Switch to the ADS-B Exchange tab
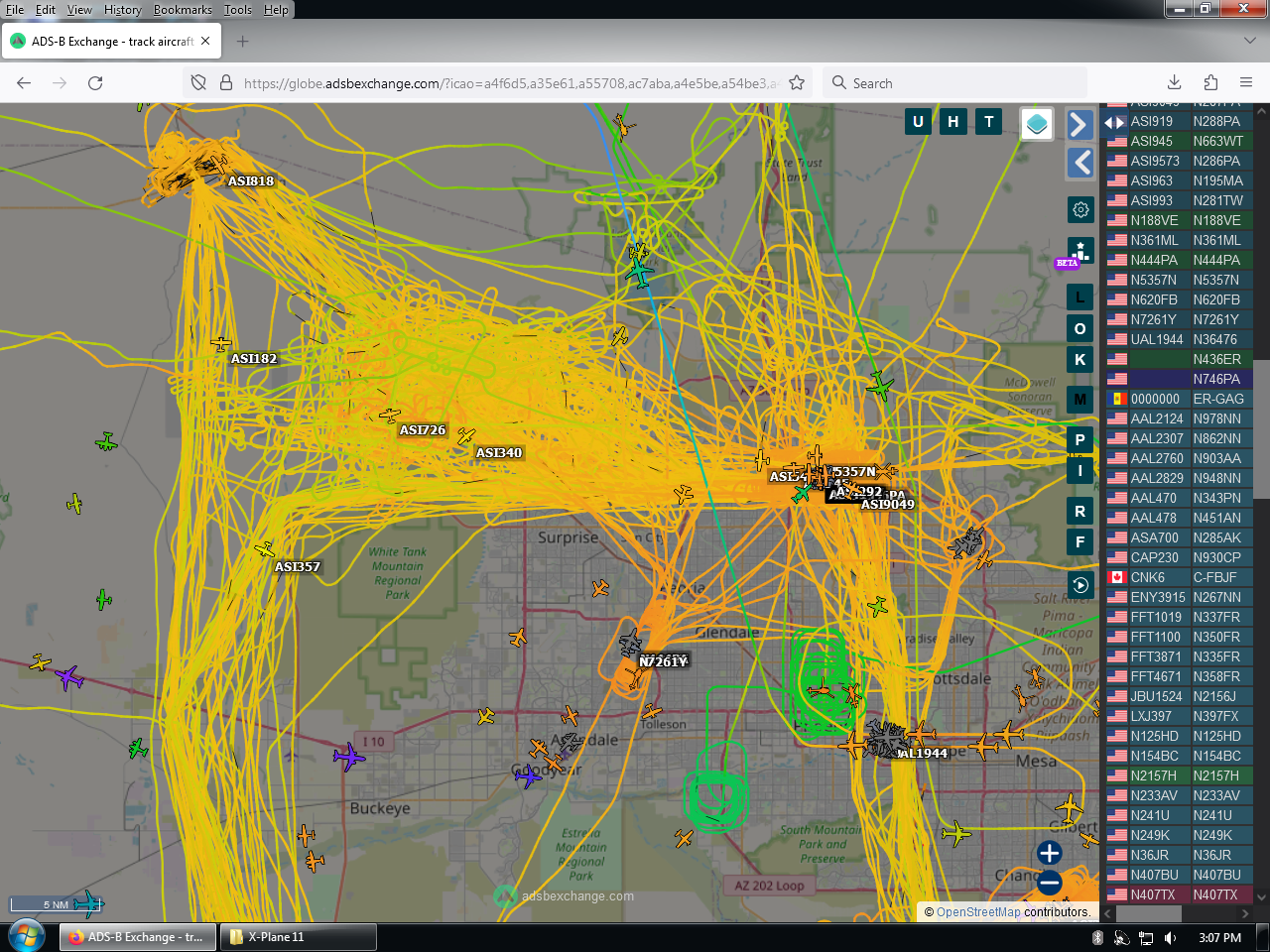The image size is (1270, 952). pyautogui.click(x=111, y=42)
